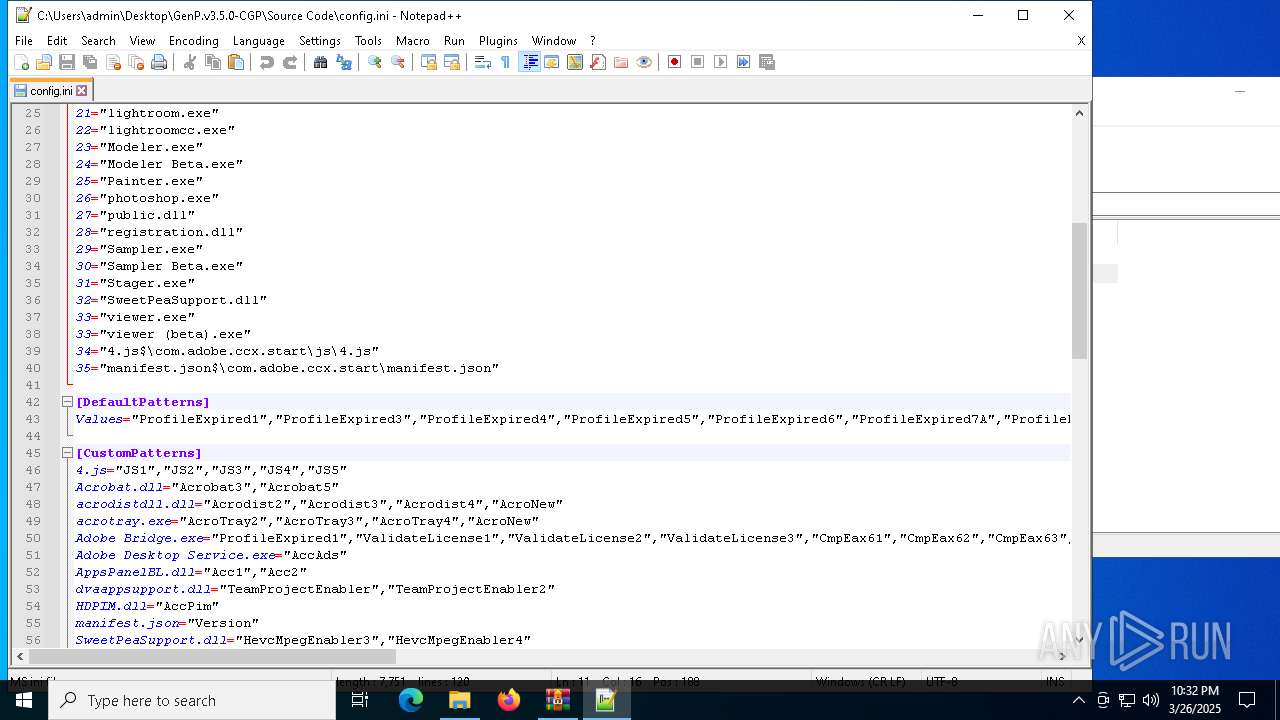The image size is (1280, 720).
Task: Click line number 50 in margin
Action: tap(33, 538)
